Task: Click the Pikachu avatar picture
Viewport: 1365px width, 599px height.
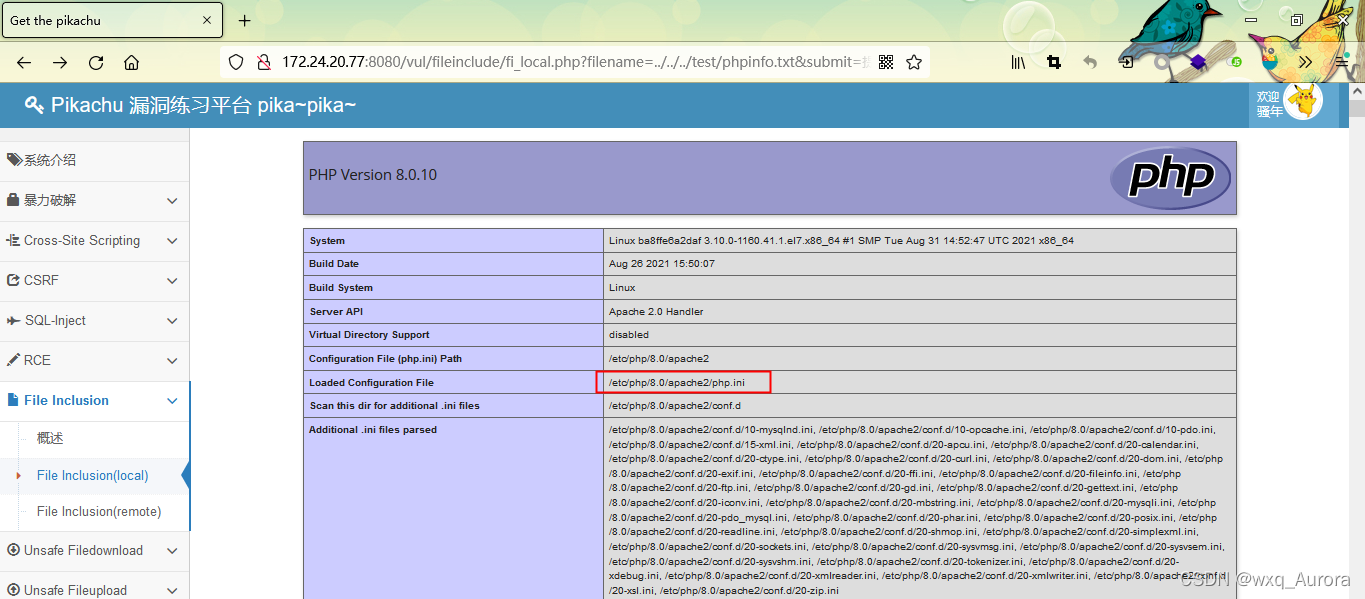Action: 1303,100
